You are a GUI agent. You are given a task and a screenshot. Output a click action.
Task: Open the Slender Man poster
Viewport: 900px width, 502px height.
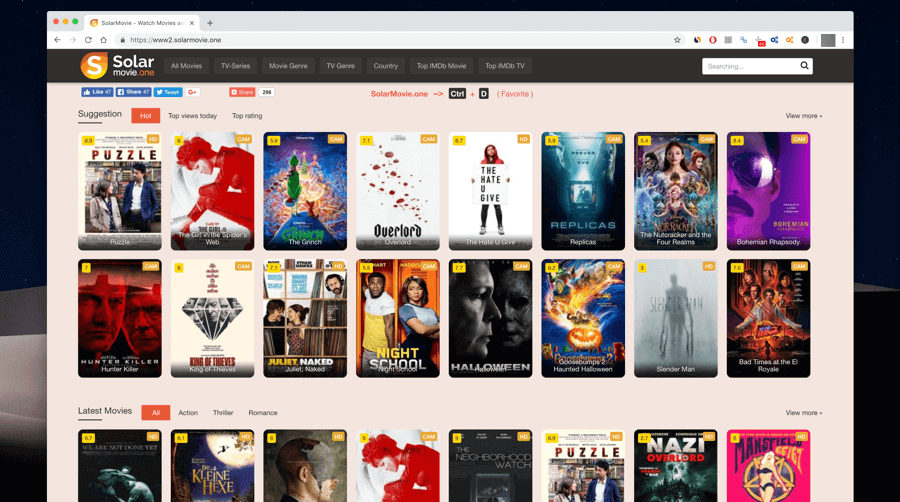click(676, 318)
